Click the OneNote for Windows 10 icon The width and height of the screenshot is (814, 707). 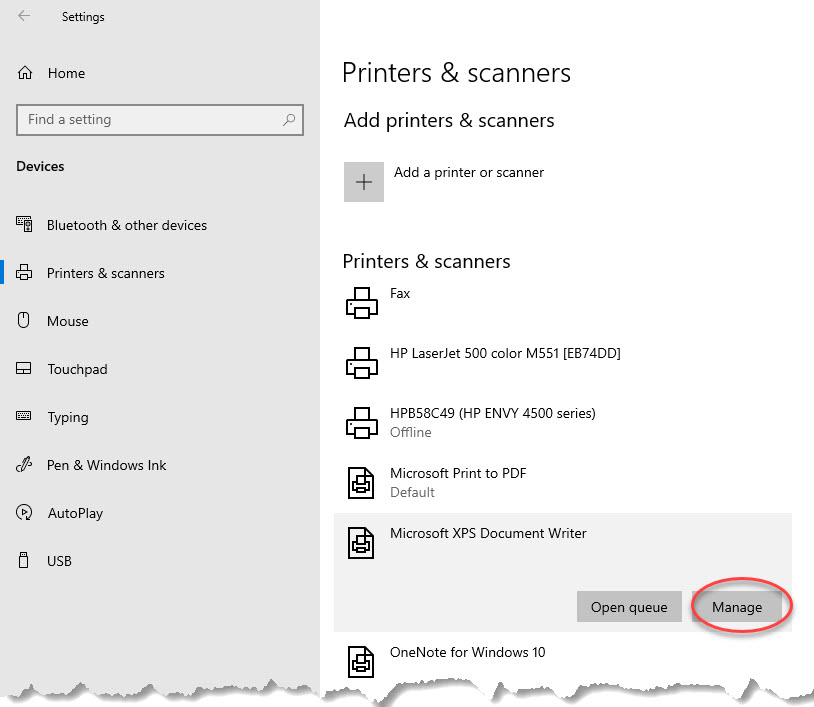coord(361,662)
